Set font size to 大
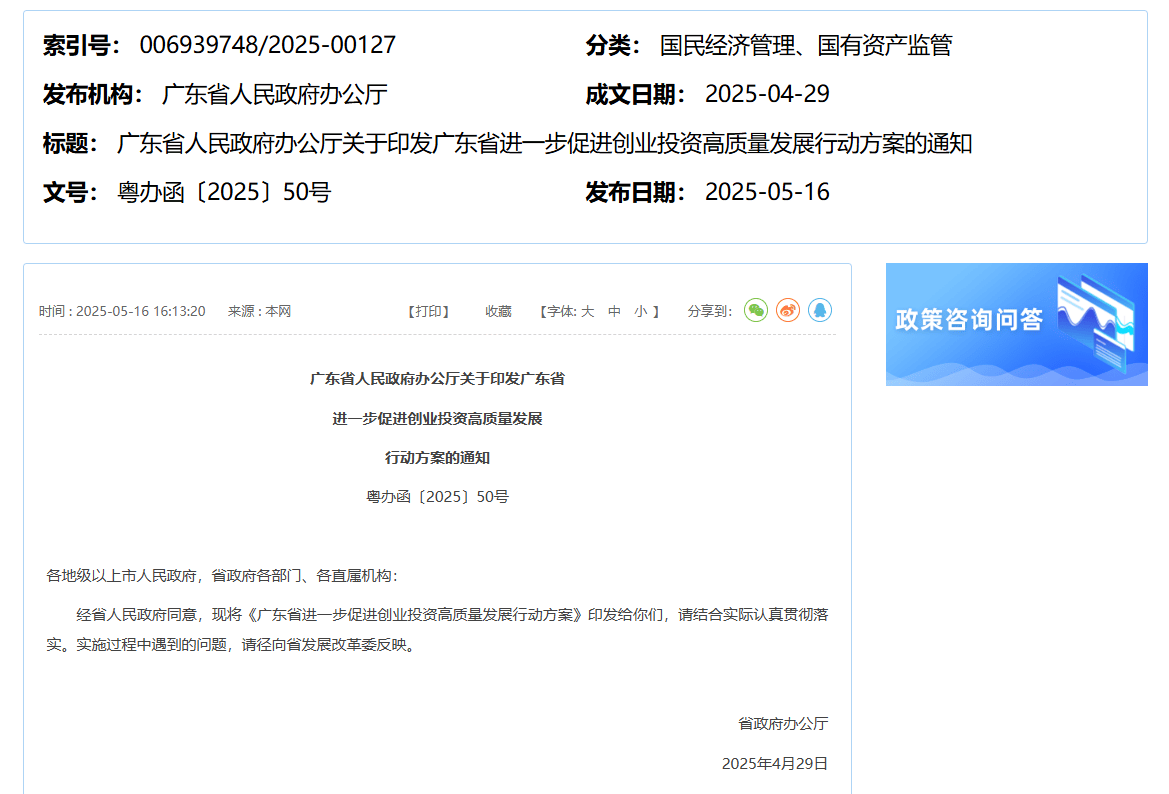The width and height of the screenshot is (1169, 794). [x=587, y=312]
